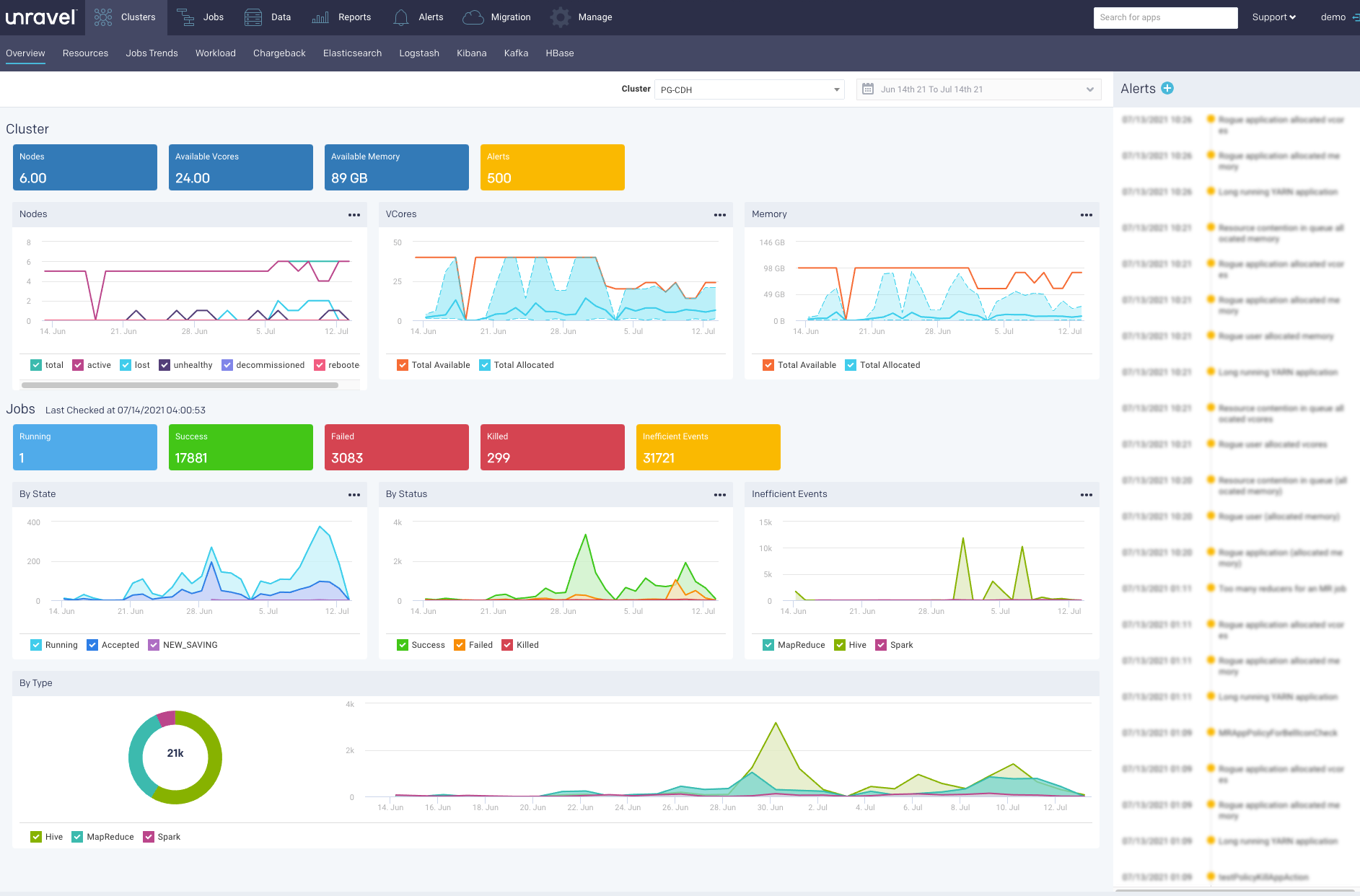Toggle MapReduce checkbox in By Type legend
Screen dimensions: 1360x896
coord(77,837)
